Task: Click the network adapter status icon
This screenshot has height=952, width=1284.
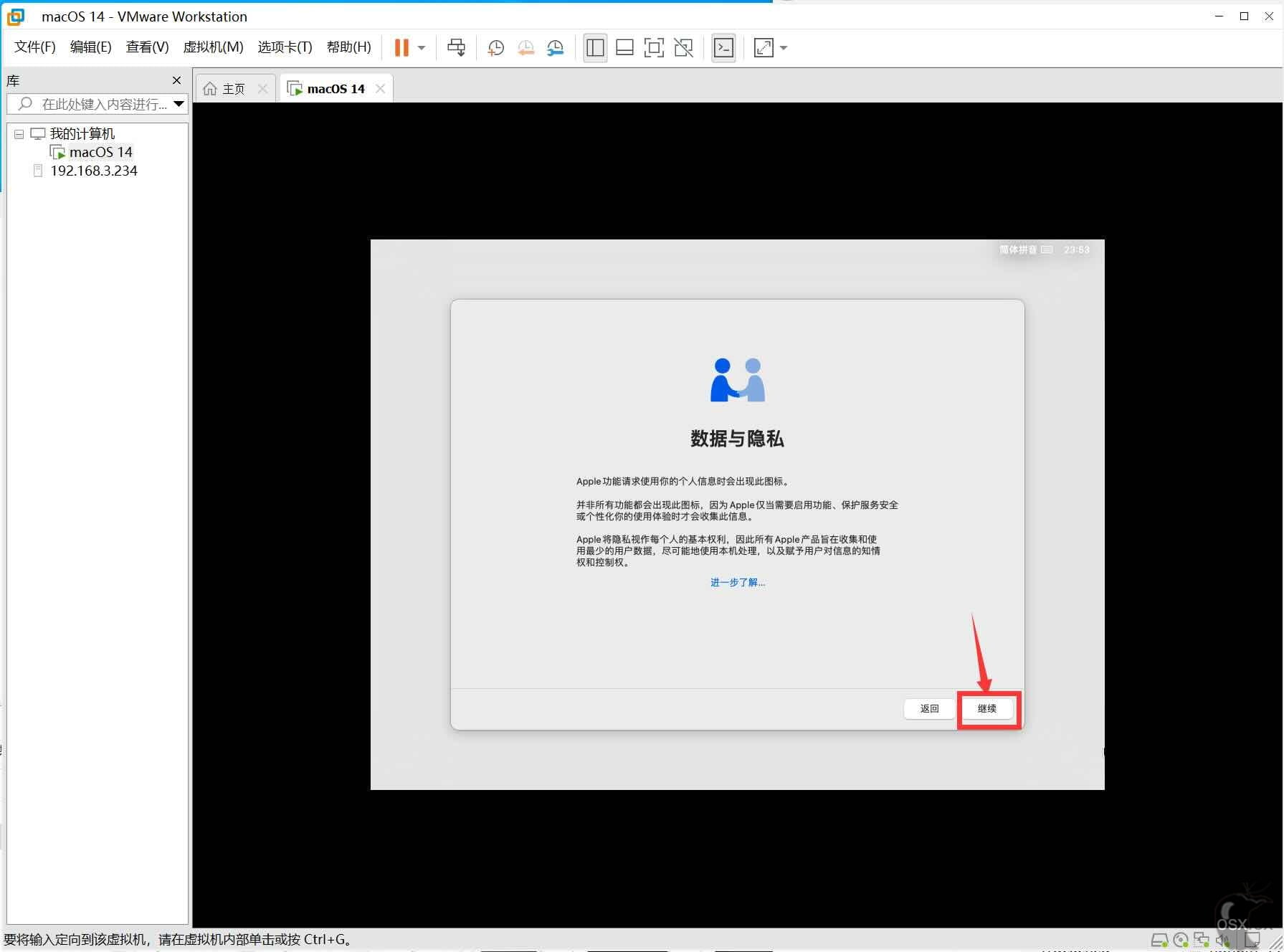Action: 1202,940
